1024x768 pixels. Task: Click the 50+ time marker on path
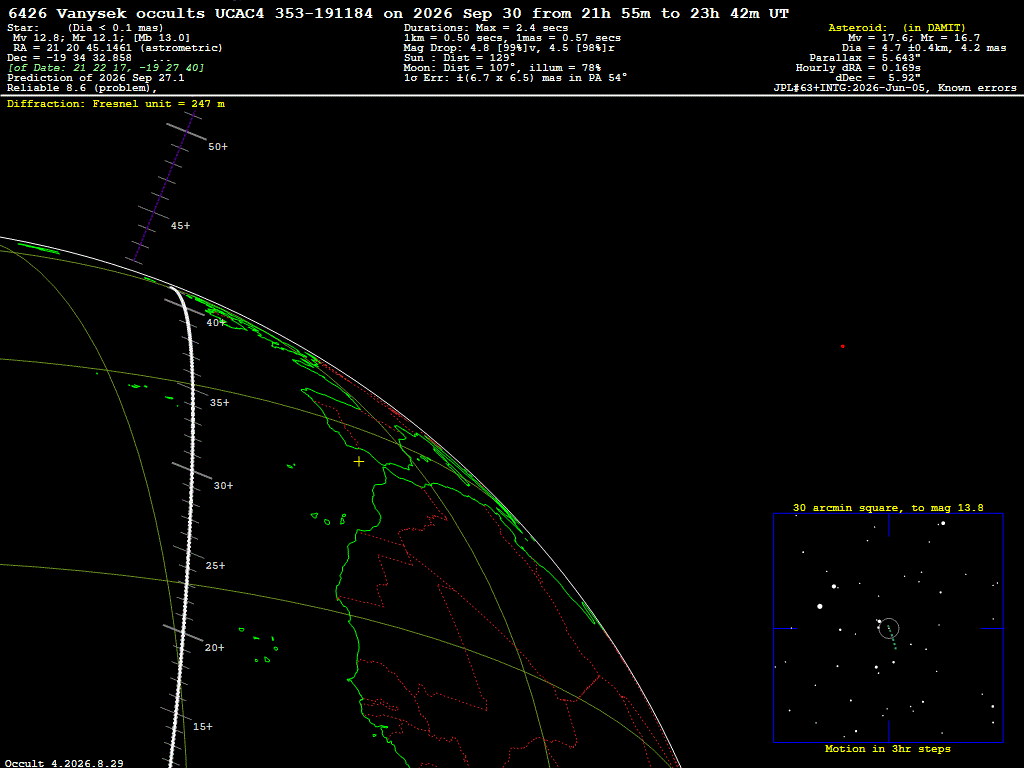pyautogui.click(x=218, y=147)
